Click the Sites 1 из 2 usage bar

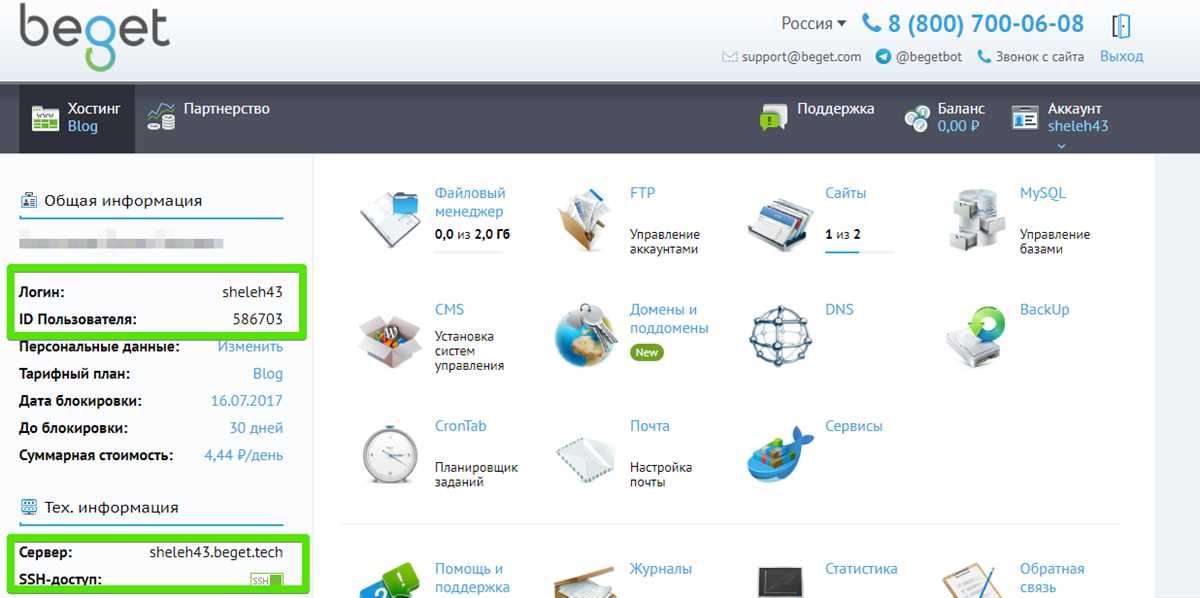859,253
